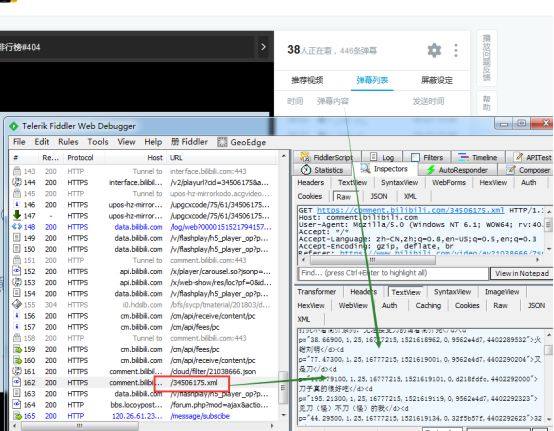The height and width of the screenshot is (431, 554).
Task: Select response ImageView tab
Action: (502, 292)
